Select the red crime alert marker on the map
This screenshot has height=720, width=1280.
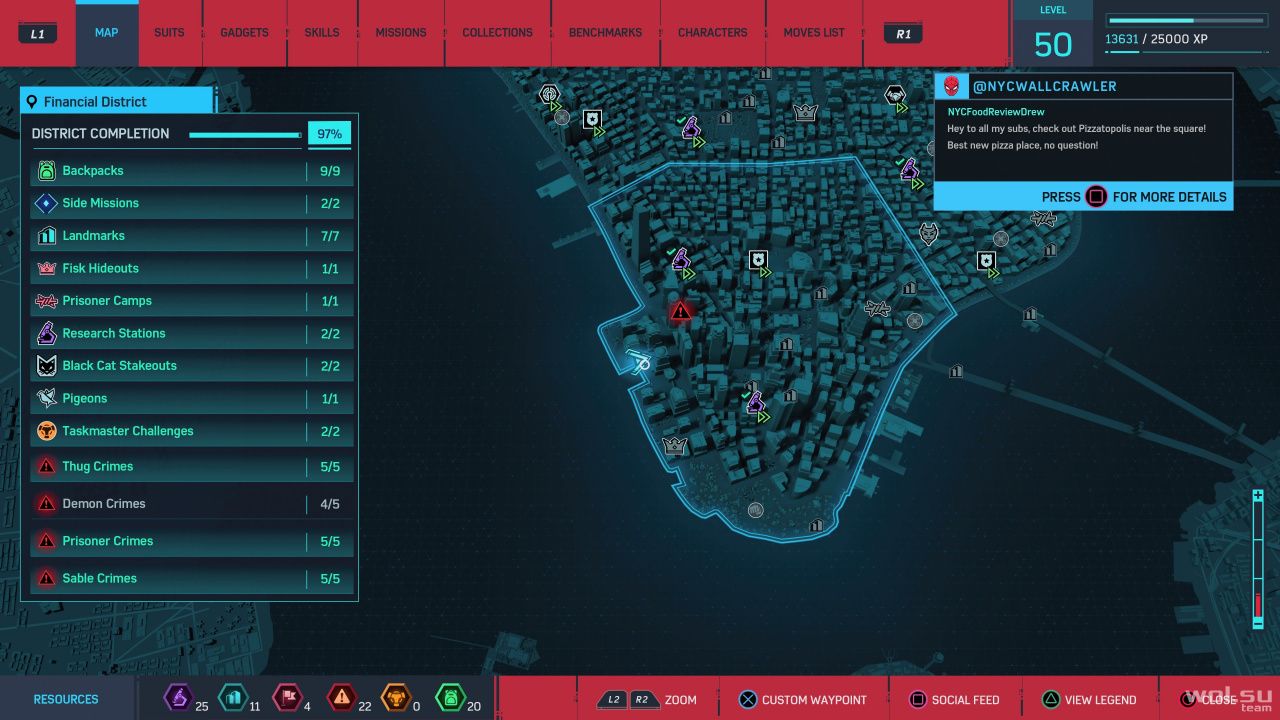click(681, 311)
